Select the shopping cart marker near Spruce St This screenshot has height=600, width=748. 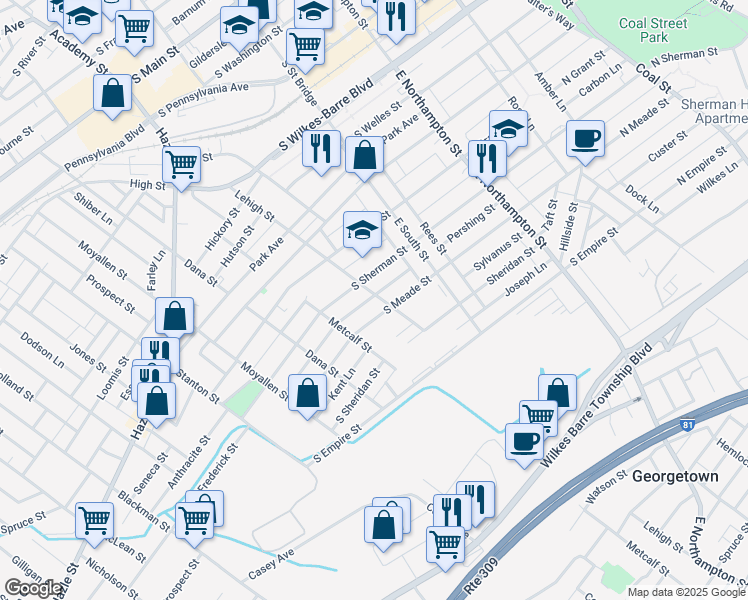94,521
